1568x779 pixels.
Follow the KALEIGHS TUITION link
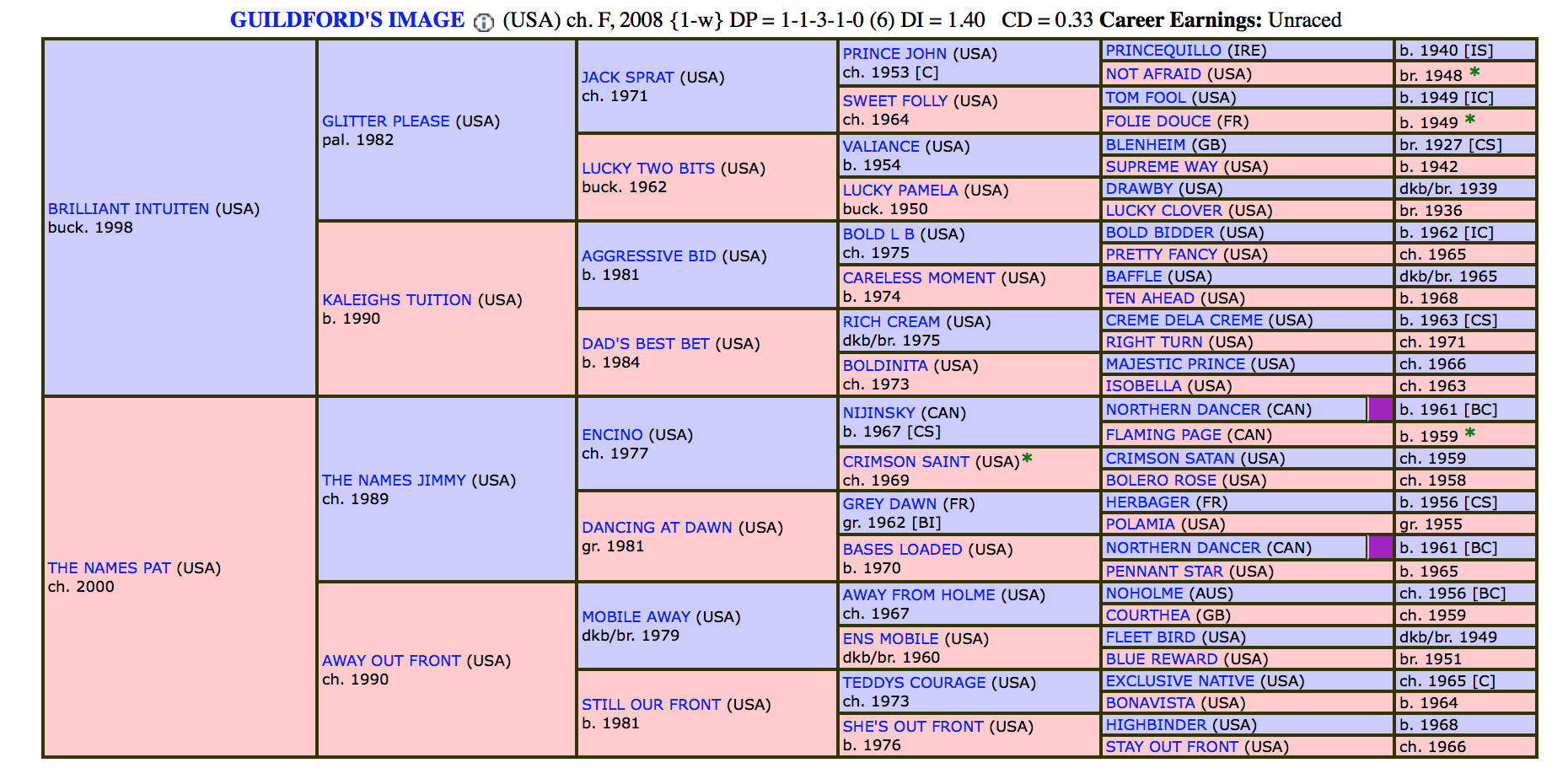click(x=396, y=300)
